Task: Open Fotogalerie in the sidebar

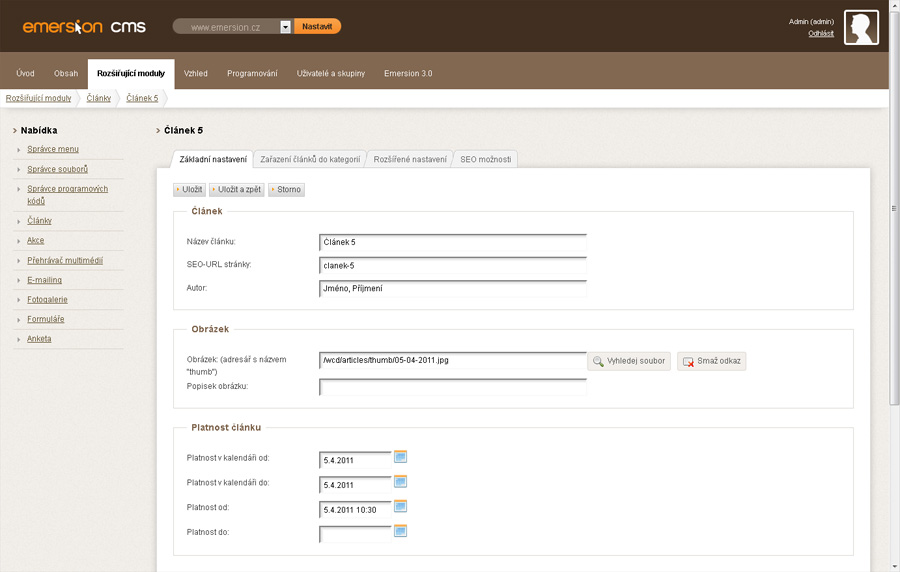Action: [x=47, y=300]
